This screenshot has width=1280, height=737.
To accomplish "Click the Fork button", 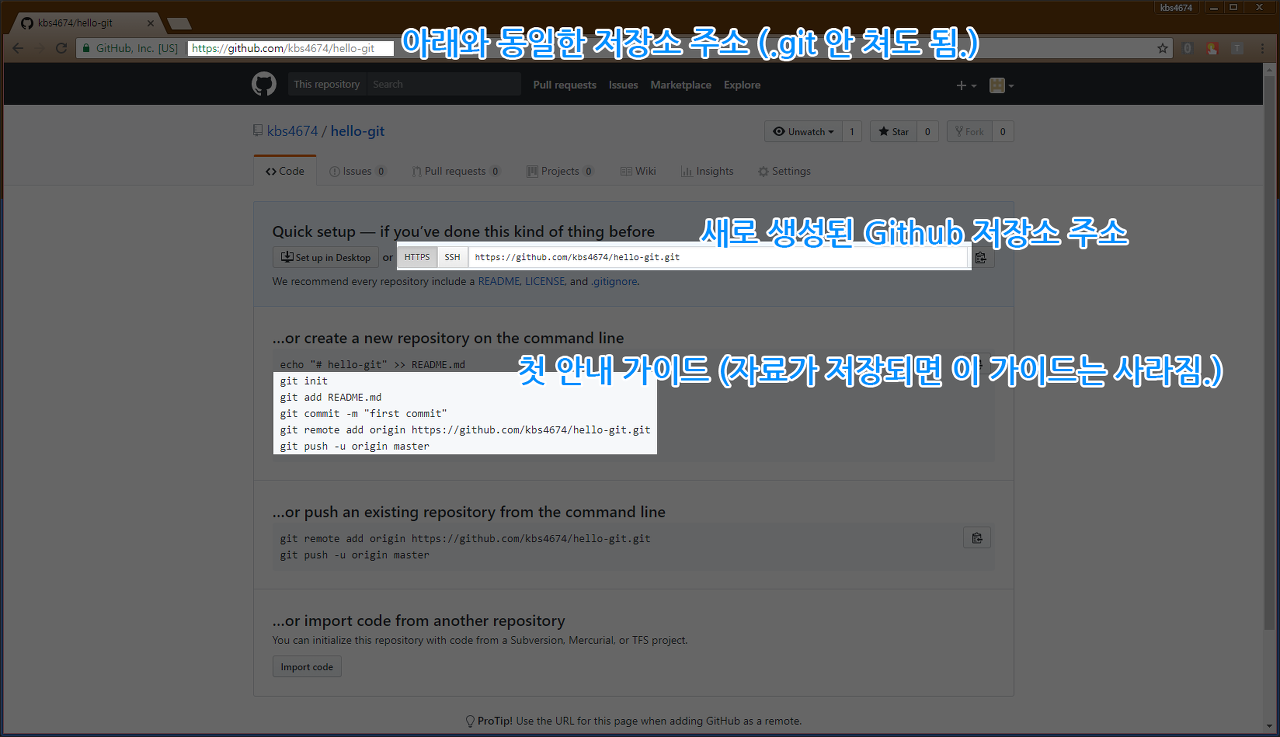I will click(970, 131).
